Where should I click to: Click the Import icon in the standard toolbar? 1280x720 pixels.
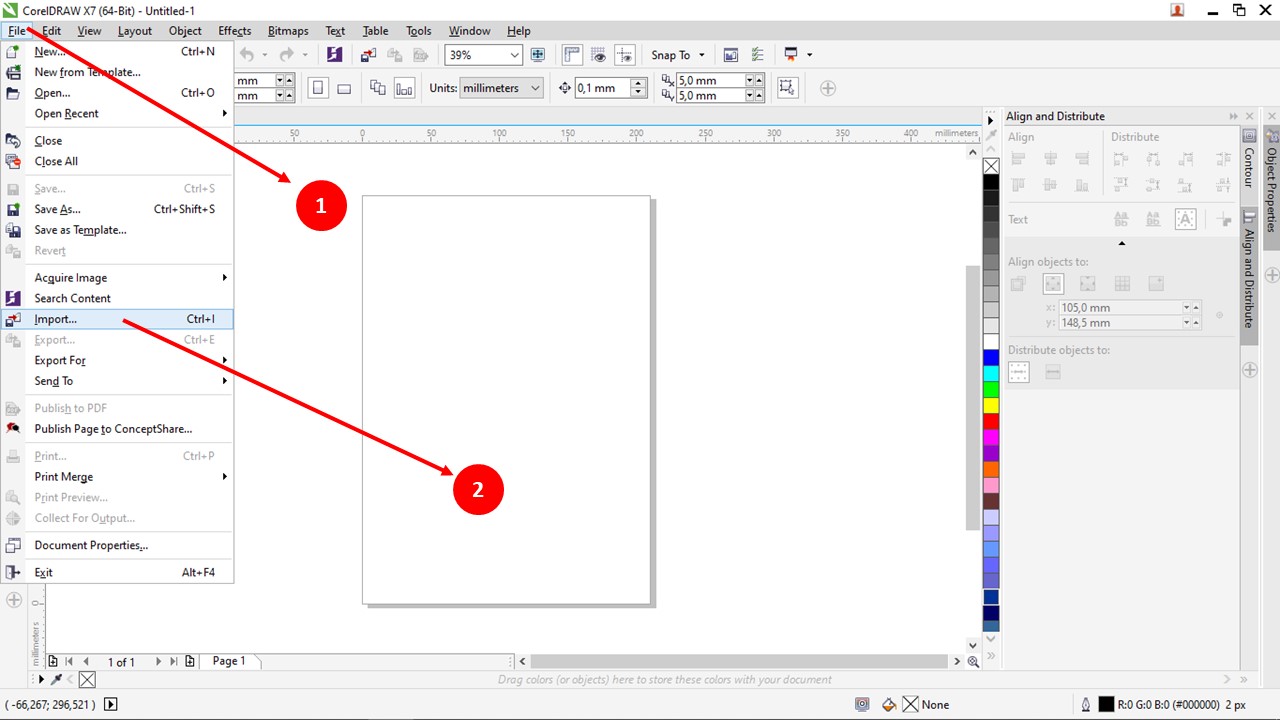[369, 55]
